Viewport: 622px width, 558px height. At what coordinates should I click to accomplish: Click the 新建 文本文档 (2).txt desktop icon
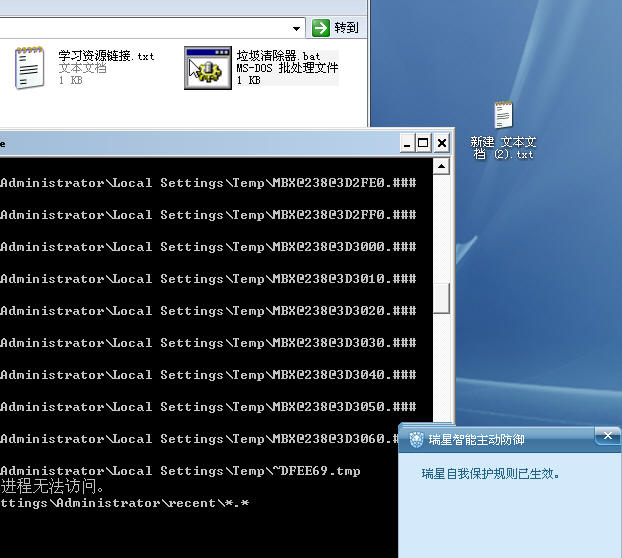click(x=503, y=115)
